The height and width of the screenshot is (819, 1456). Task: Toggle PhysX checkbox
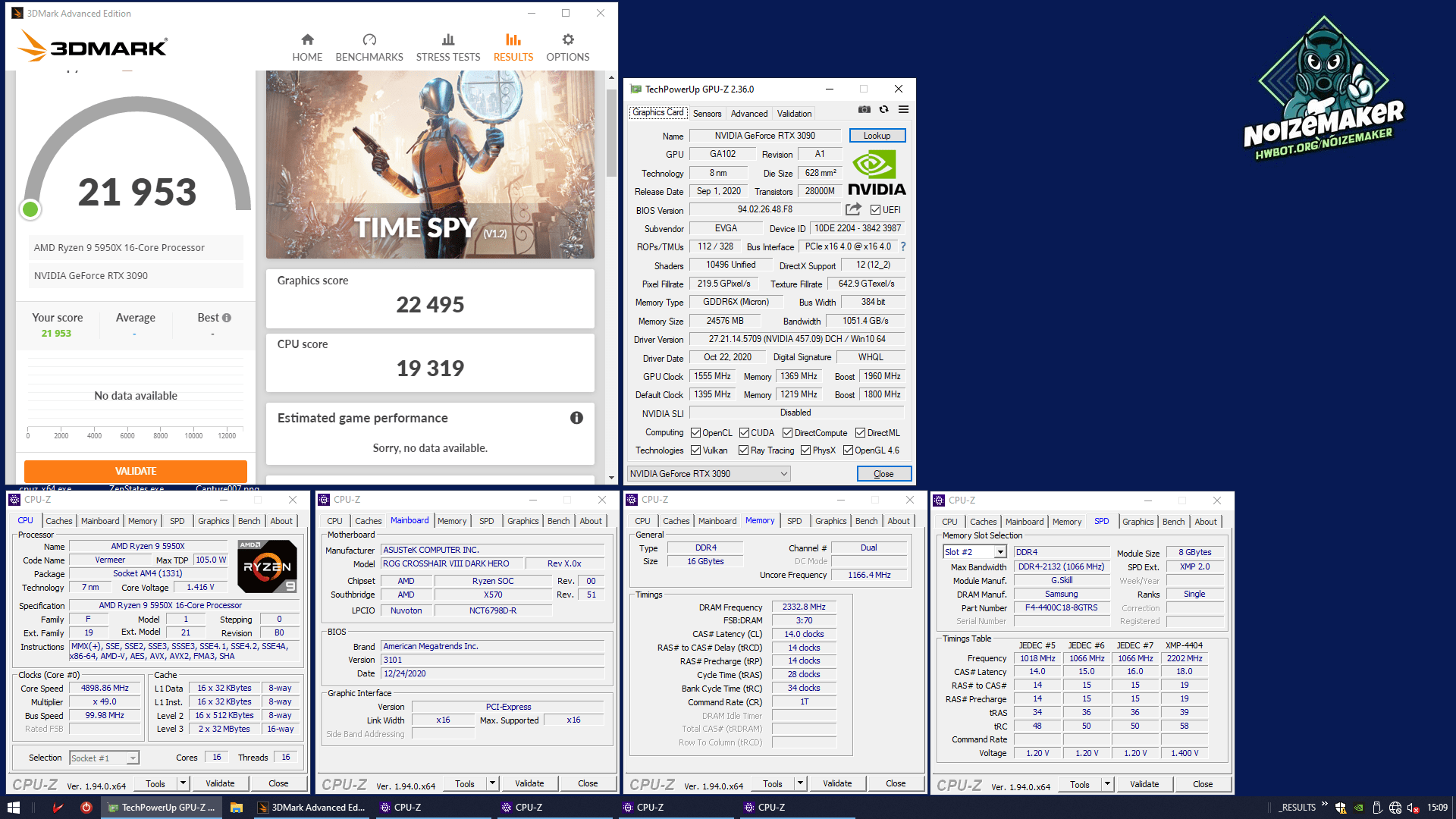pos(805,450)
